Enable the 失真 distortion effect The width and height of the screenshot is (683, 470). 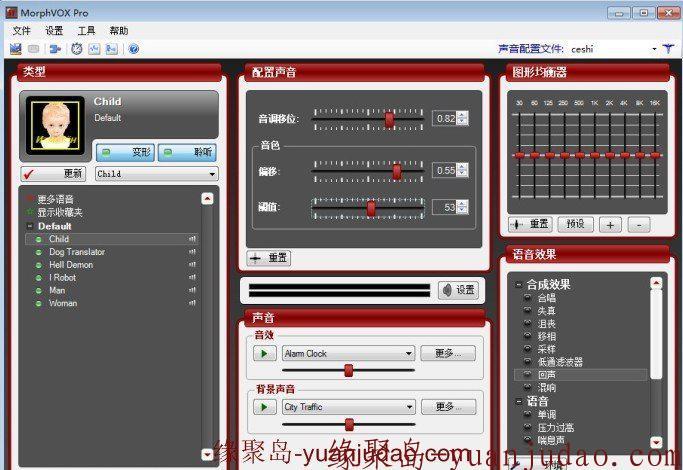click(x=527, y=311)
